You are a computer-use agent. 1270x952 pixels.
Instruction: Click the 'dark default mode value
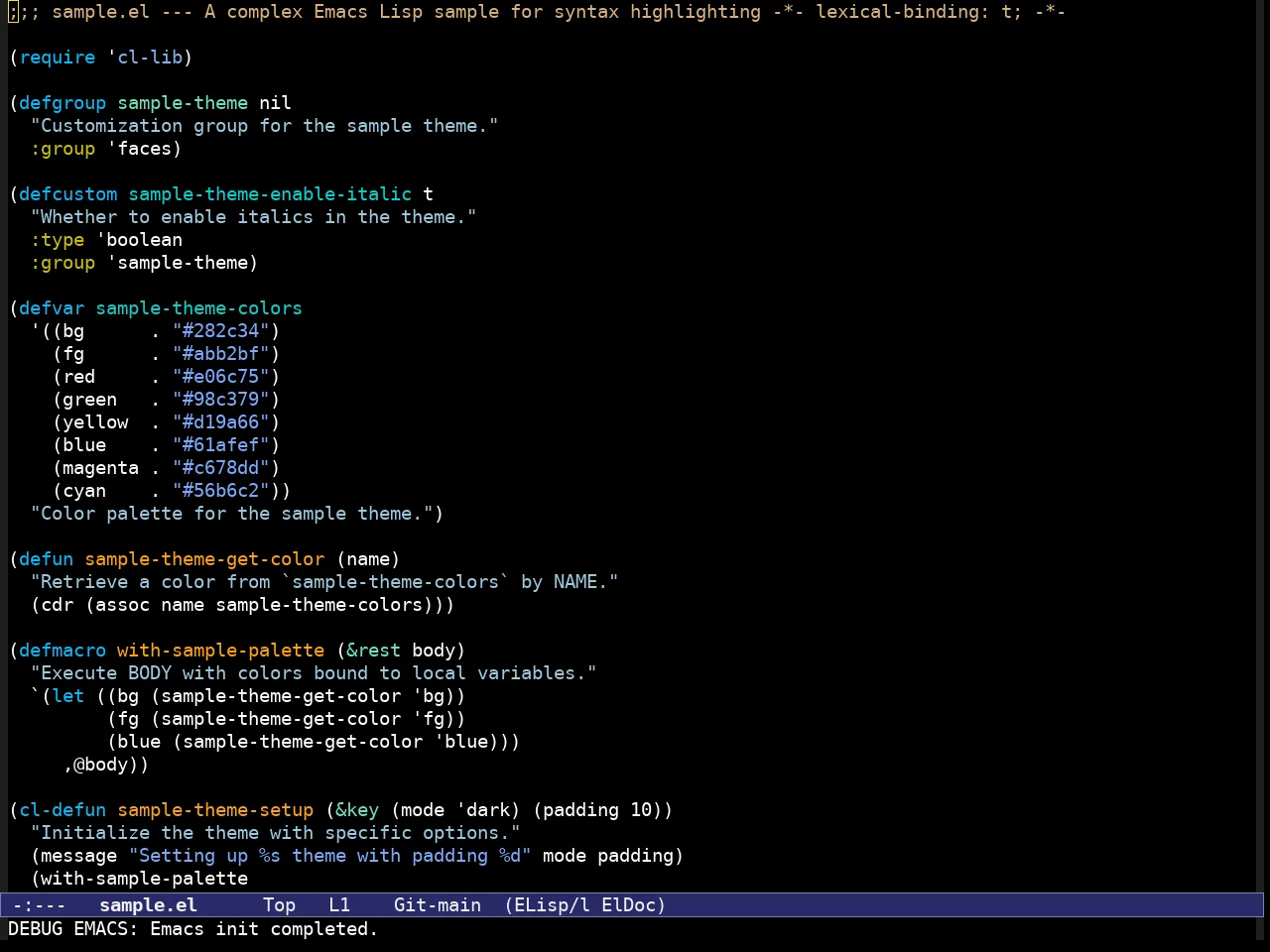pyautogui.click(x=482, y=810)
